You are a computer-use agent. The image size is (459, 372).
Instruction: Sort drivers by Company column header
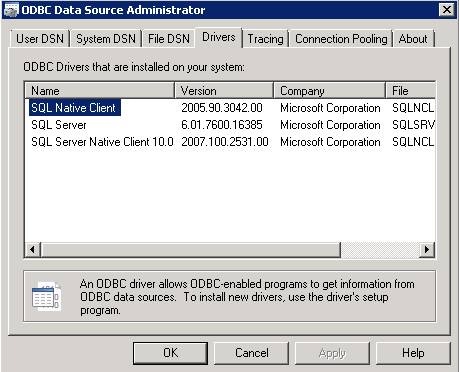(329, 91)
